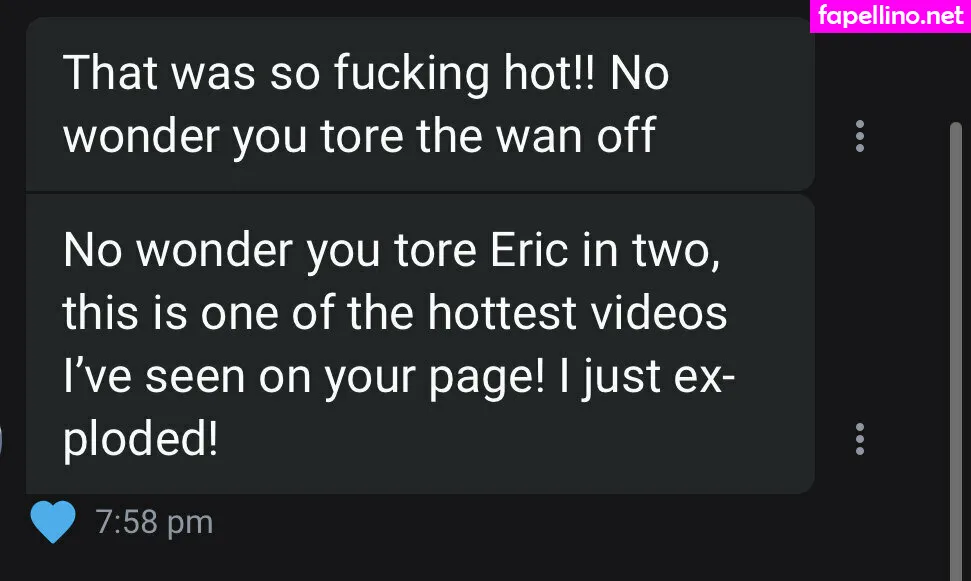The image size is (971, 581).
Task: Click the text "hottest videos" in message
Action: pos(577,313)
